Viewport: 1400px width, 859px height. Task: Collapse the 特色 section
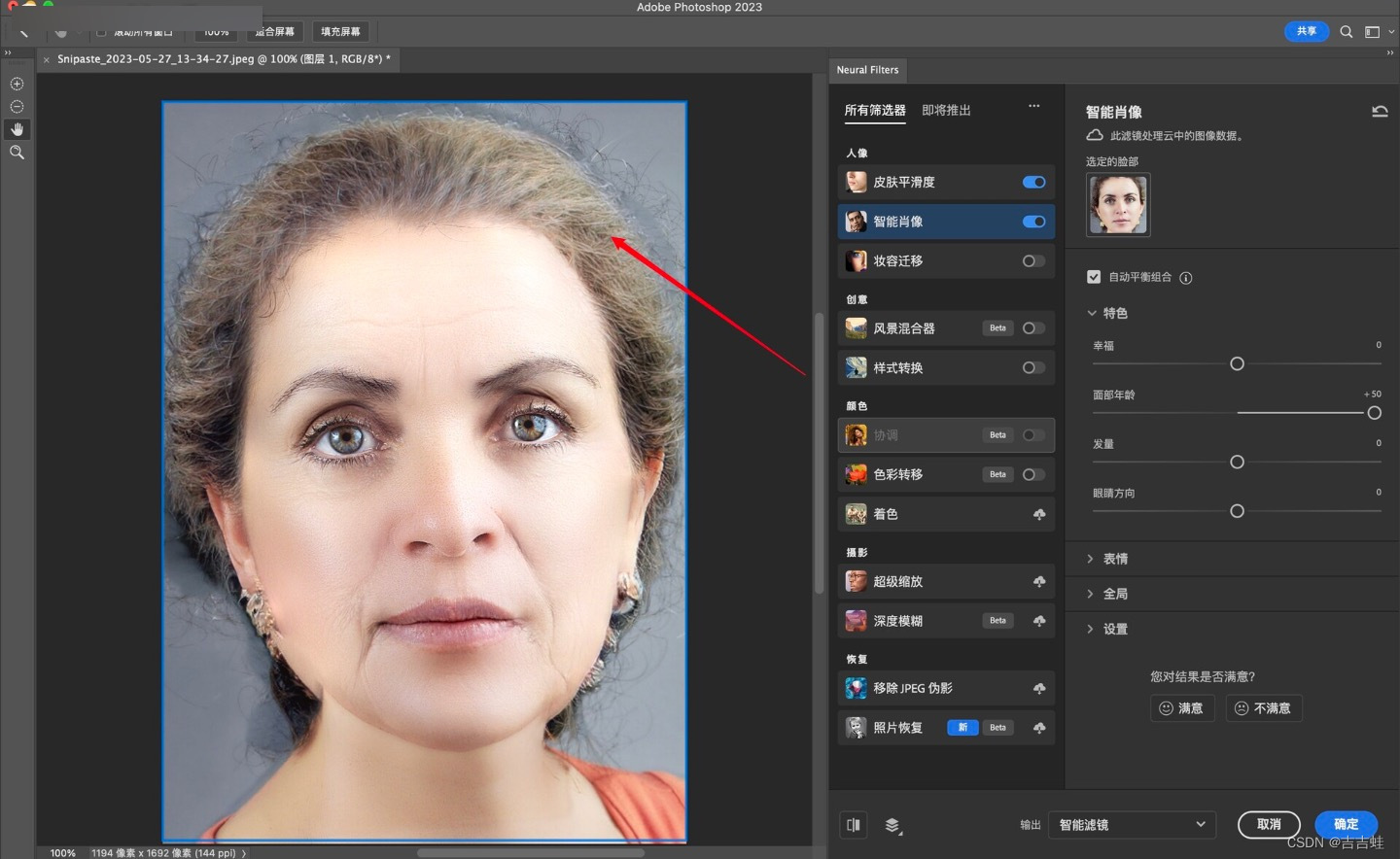[1092, 313]
